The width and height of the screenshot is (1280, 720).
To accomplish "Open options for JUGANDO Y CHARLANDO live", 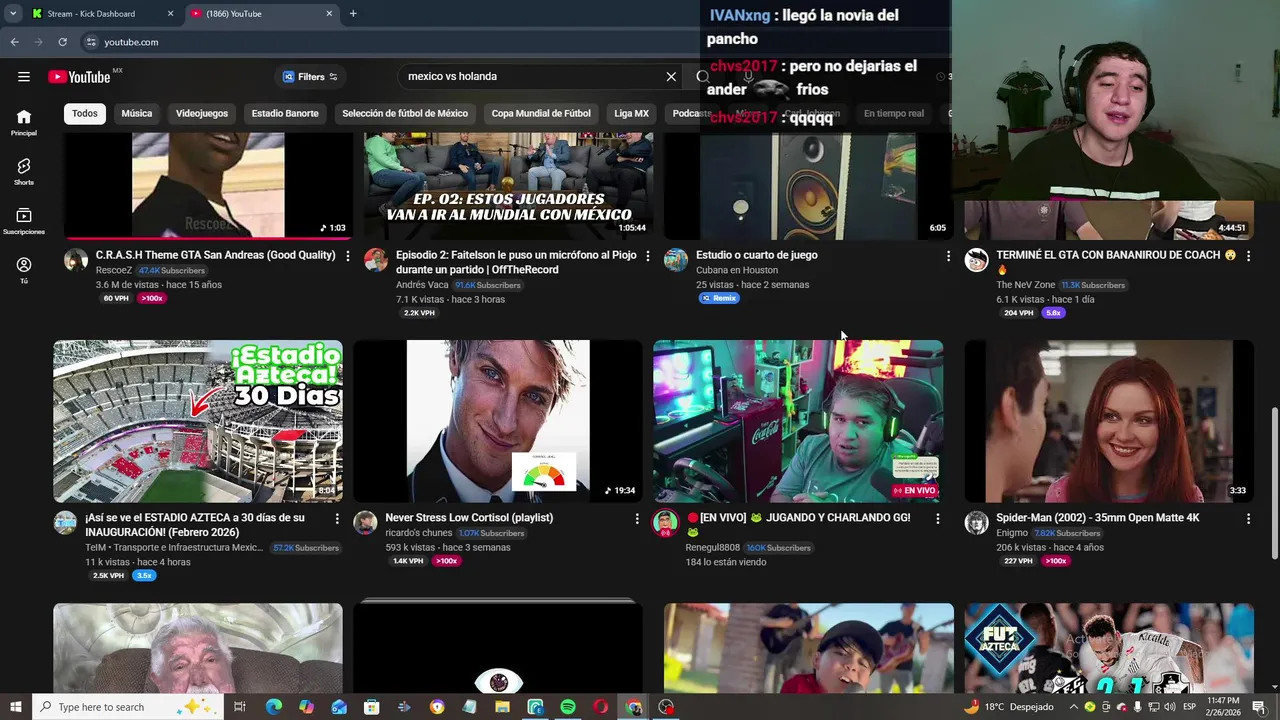I will coord(937,518).
